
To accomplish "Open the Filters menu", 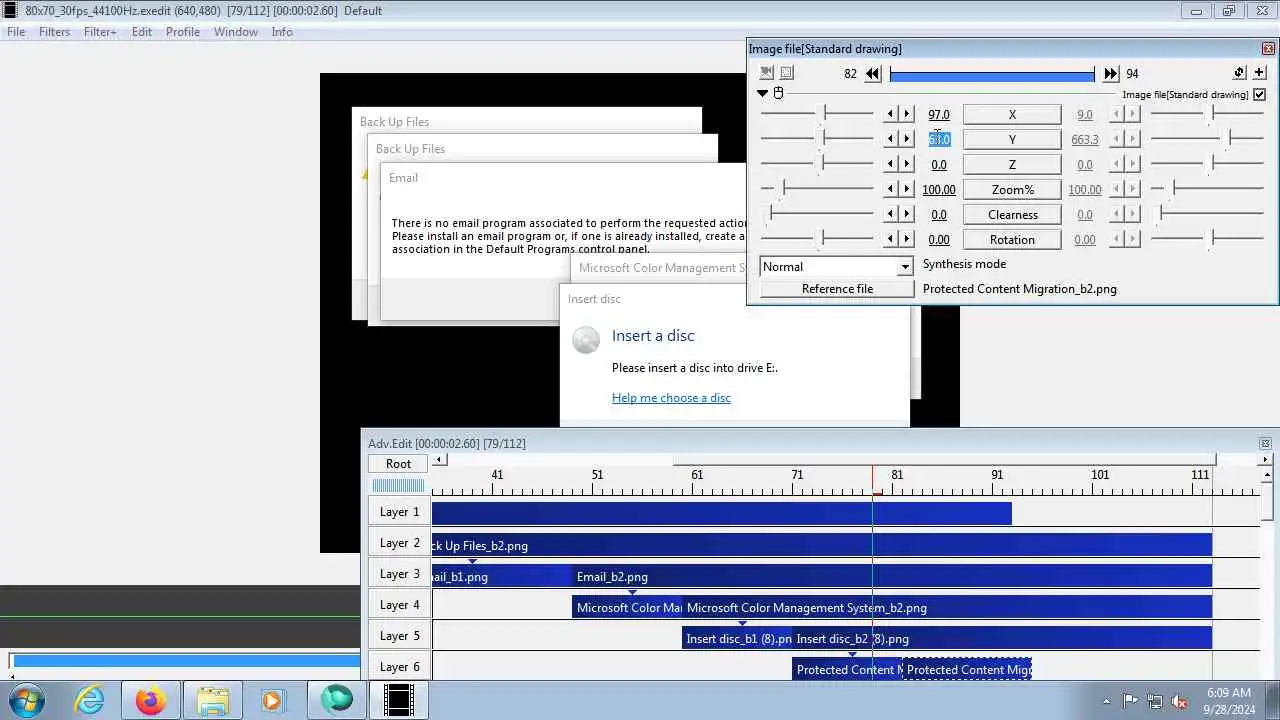I will point(54,32).
